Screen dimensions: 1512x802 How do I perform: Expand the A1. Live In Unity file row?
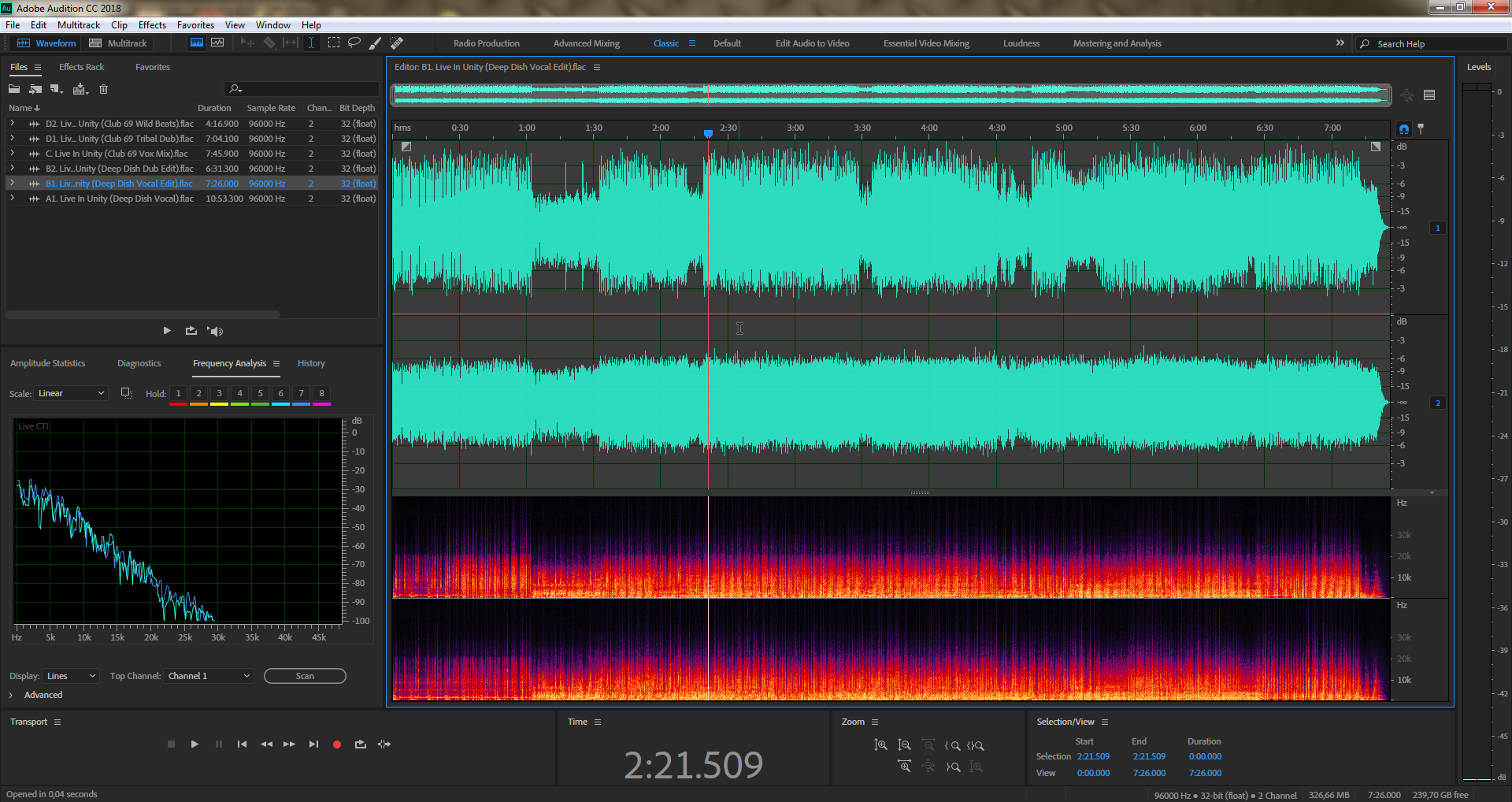(x=12, y=199)
